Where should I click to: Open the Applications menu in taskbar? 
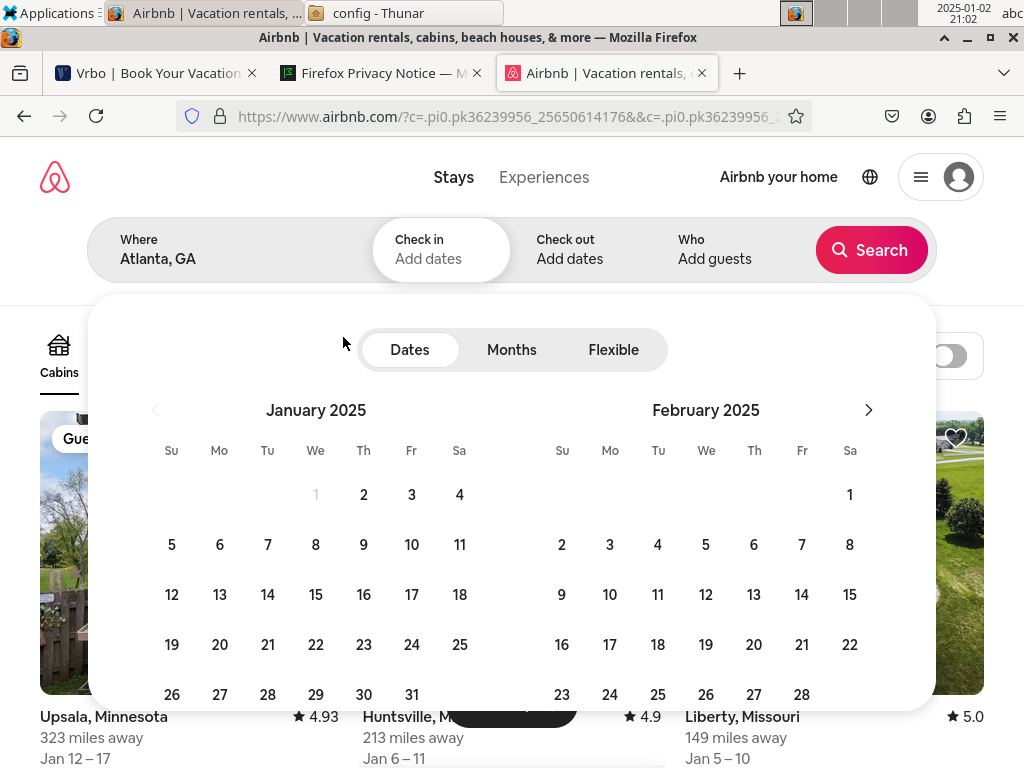[50, 13]
